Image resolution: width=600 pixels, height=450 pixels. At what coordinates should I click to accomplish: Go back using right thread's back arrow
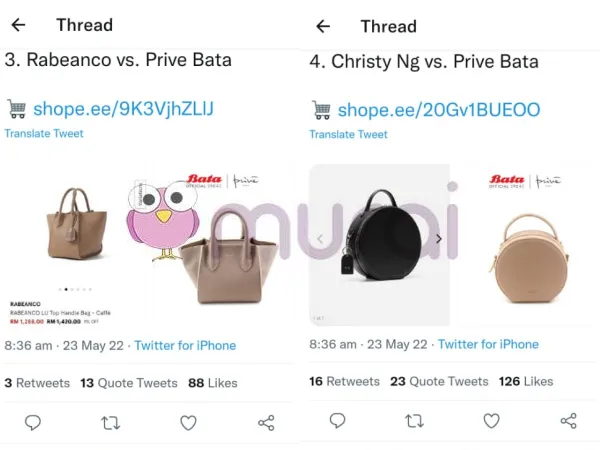coord(323,26)
